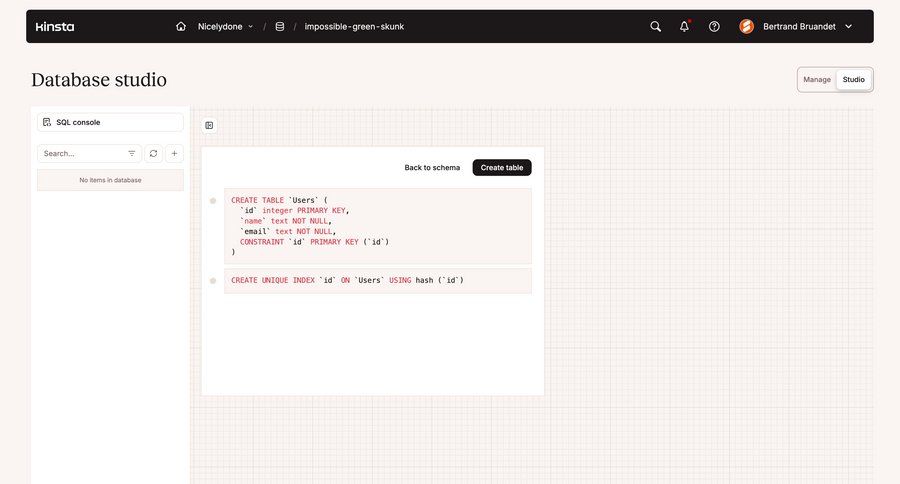Click the database icon in breadcrumb
Image resolution: width=900 pixels, height=484 pixels.
pyautogui.click(x=280, y=27)
